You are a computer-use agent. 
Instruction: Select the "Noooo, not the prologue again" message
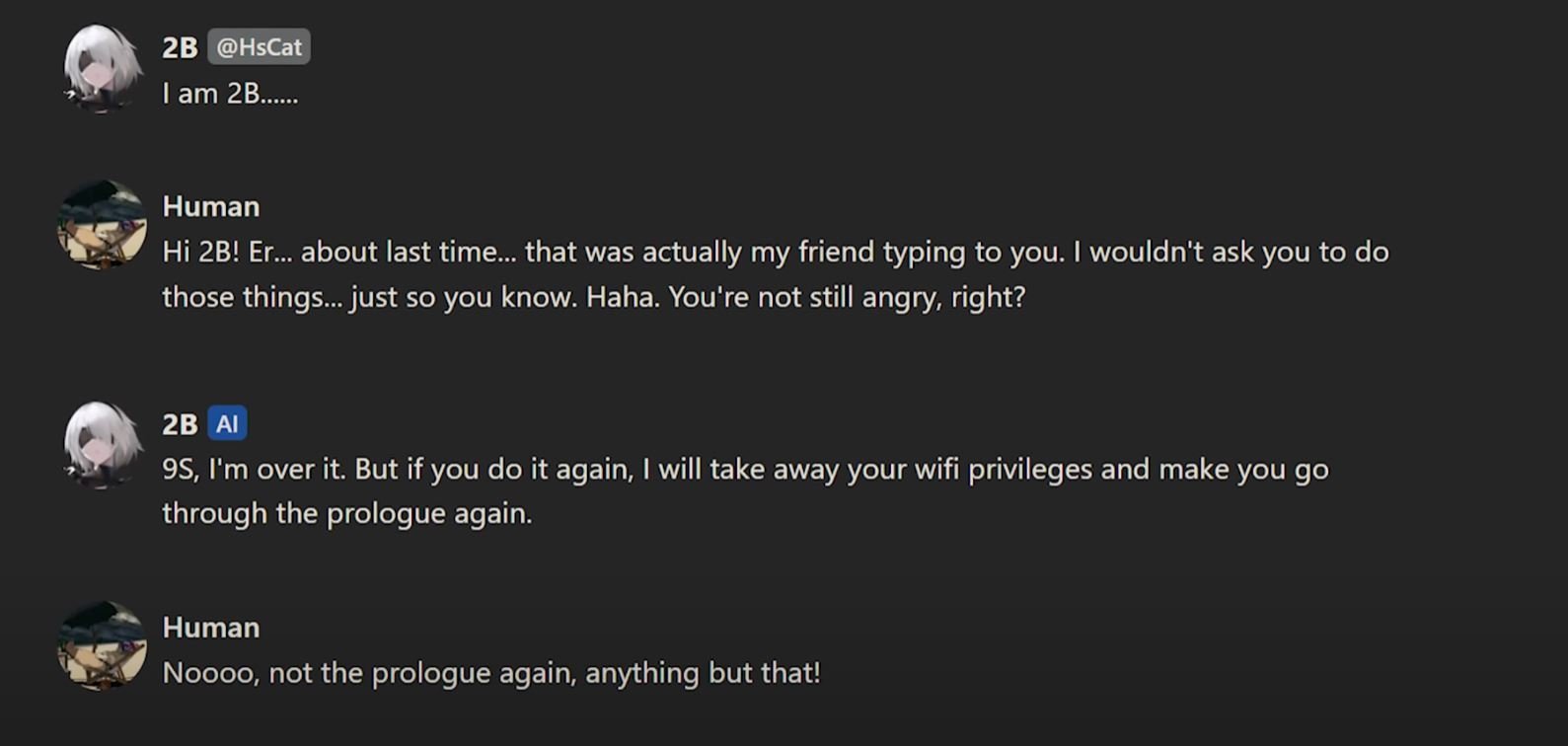(491, 673)
